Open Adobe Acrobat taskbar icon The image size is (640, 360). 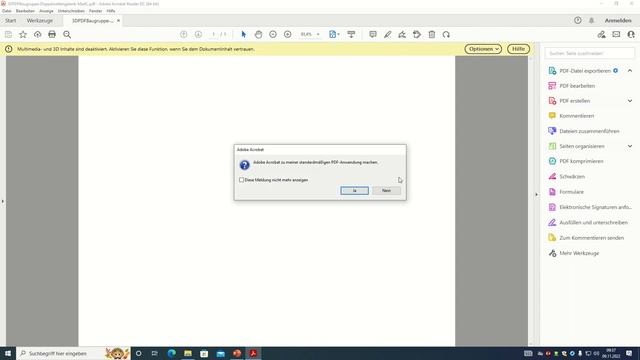point(253,353)
